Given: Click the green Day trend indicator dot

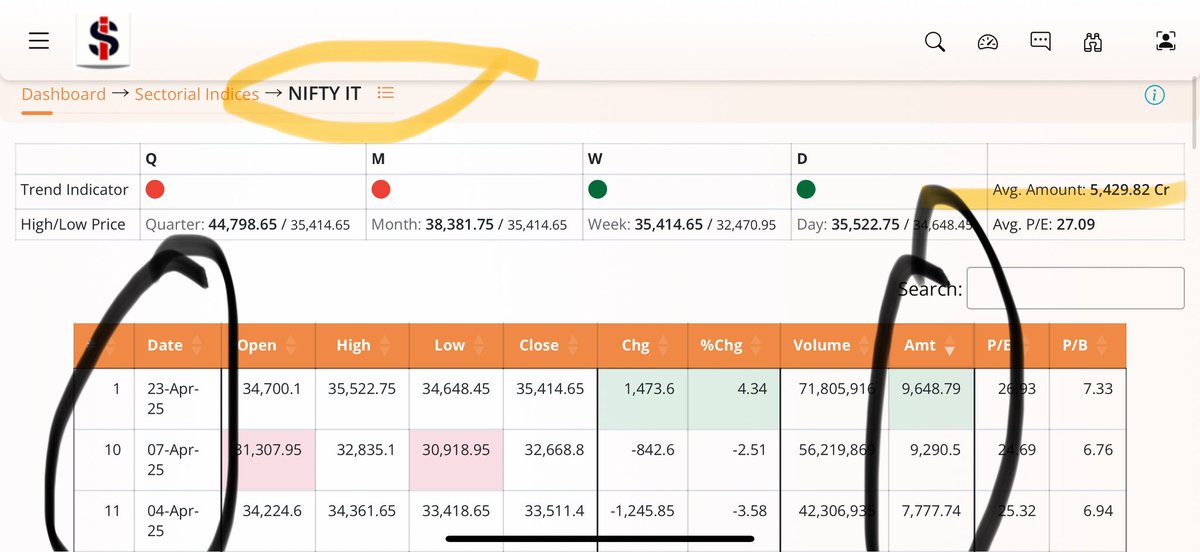Looking at the screenshot, I should pyautogui.click(x=806, y=189).
